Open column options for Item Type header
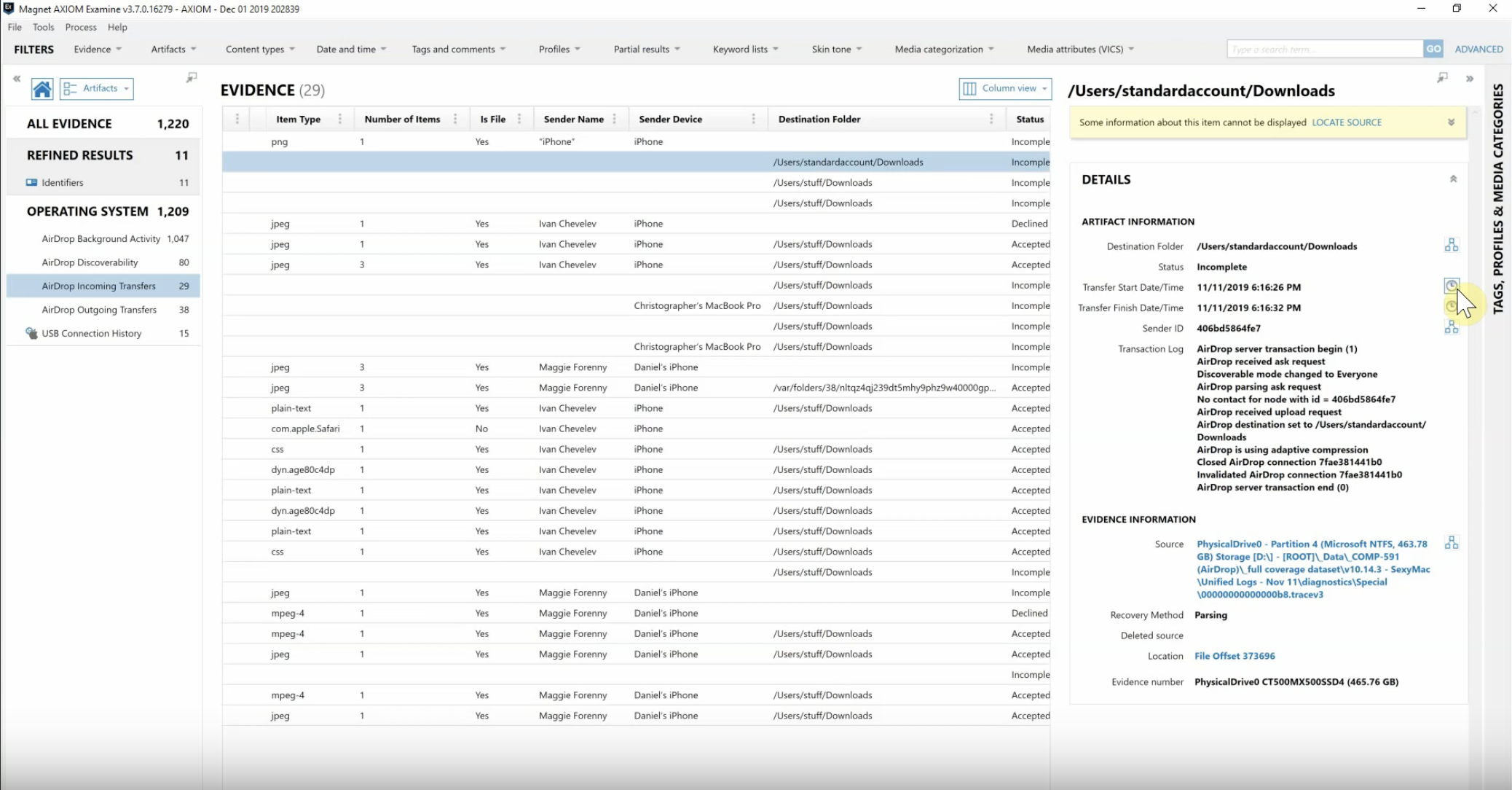This screenshot has height=790, width=1512. (x=339, y=119)
